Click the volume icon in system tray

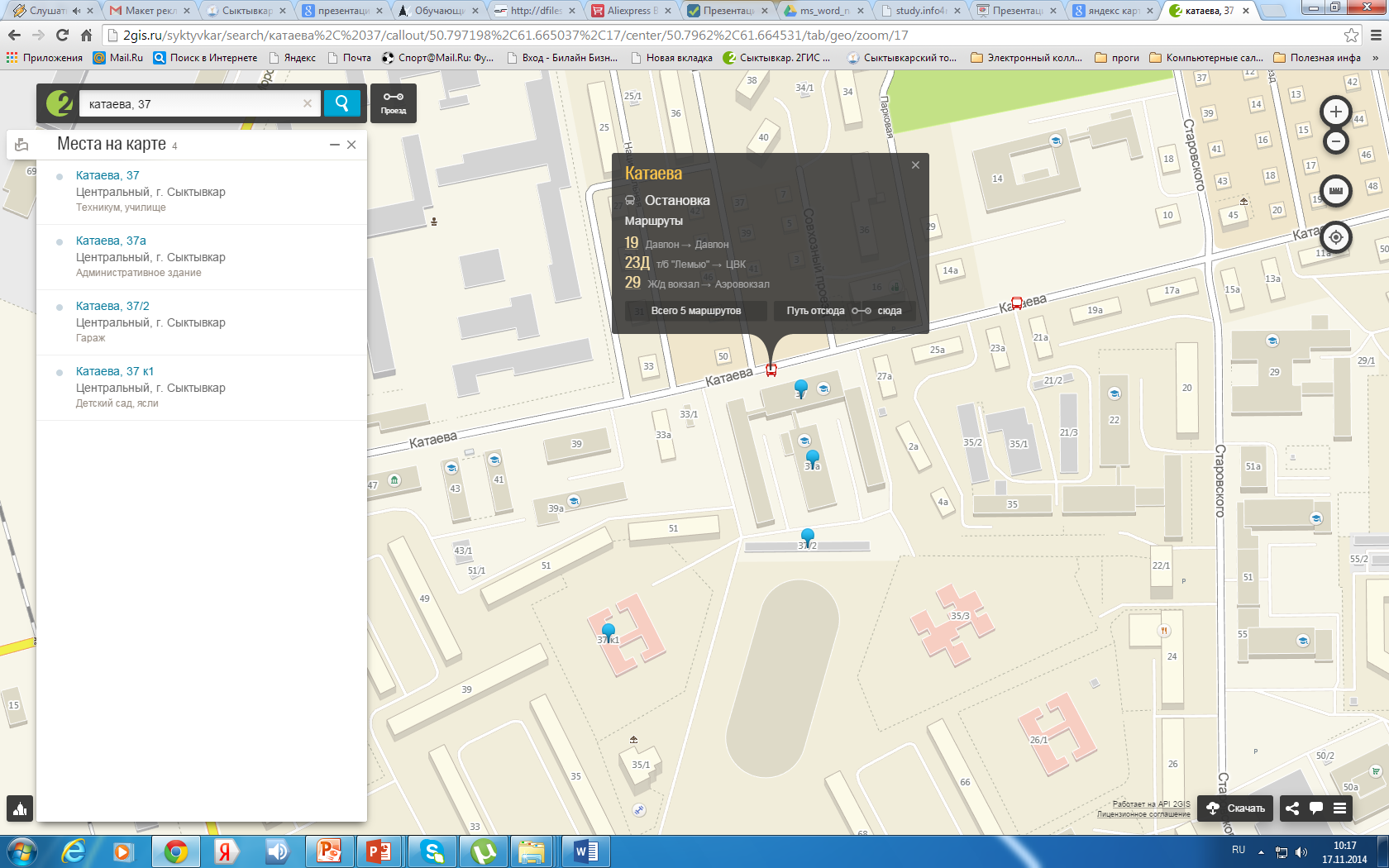pos(1301,851)
